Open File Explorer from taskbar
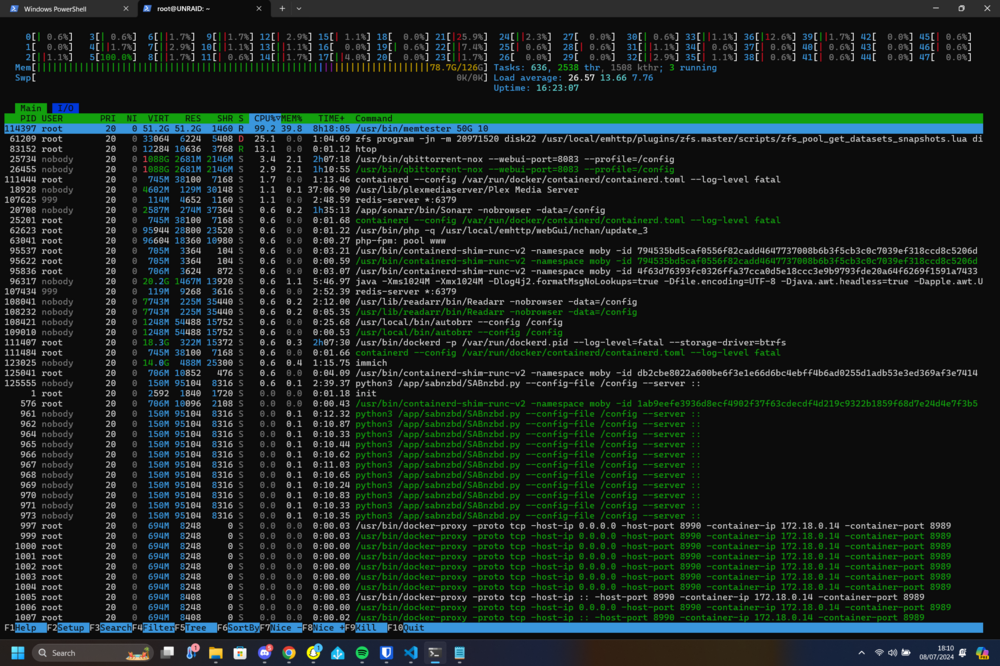The height and width of the screenshot is (666, 1000). (x=216, y=653)
